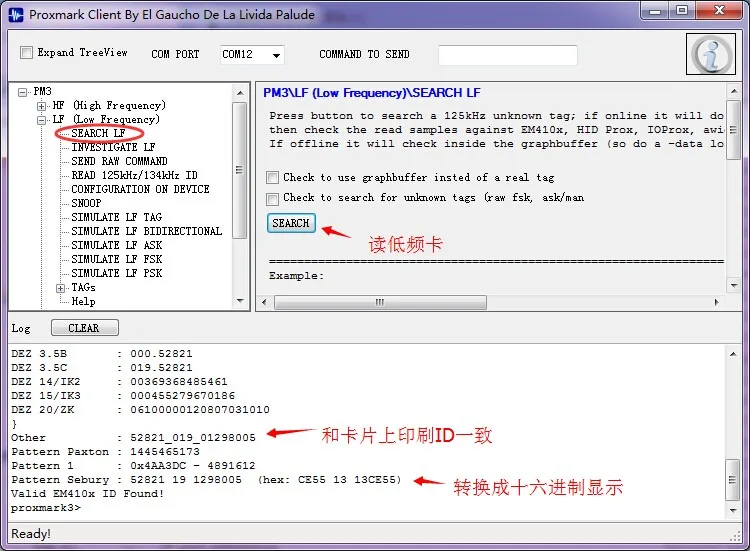Screen dimensions: 750x551
Task: Select SIMULATE LF PSK item
Action: coord(117,273)
